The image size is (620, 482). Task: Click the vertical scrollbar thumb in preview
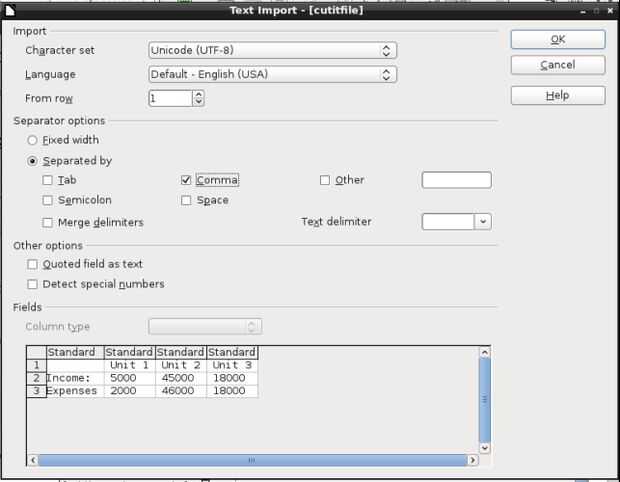[x=485, y=400]
